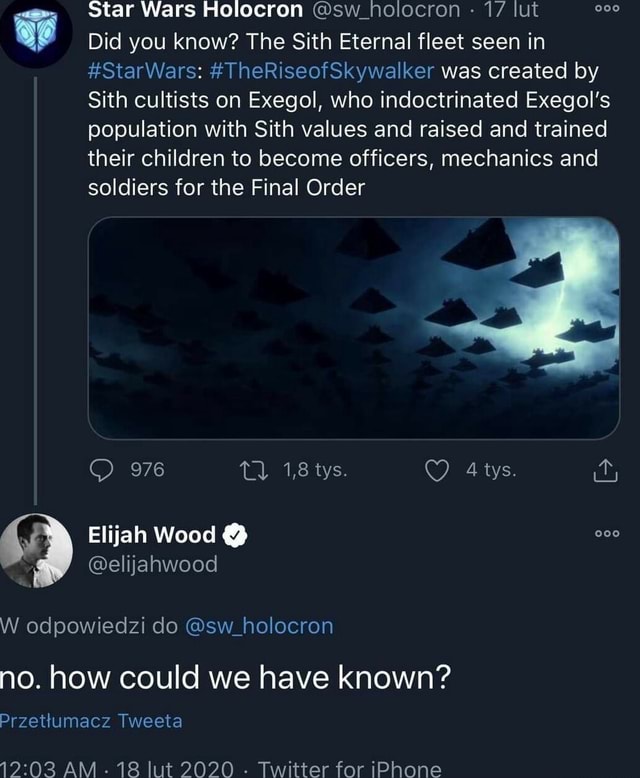Image resolution: width=640 pixels, height=778 pixels.
Task: Click the Star Wars Holocron display name
Action: coord(195,11)
